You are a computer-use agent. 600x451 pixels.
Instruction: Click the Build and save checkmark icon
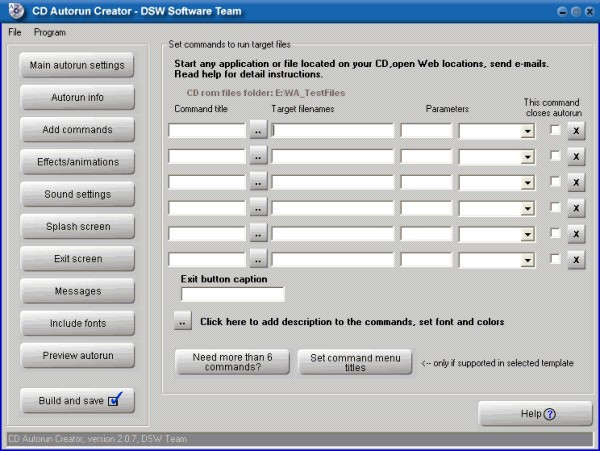[115, 399]
